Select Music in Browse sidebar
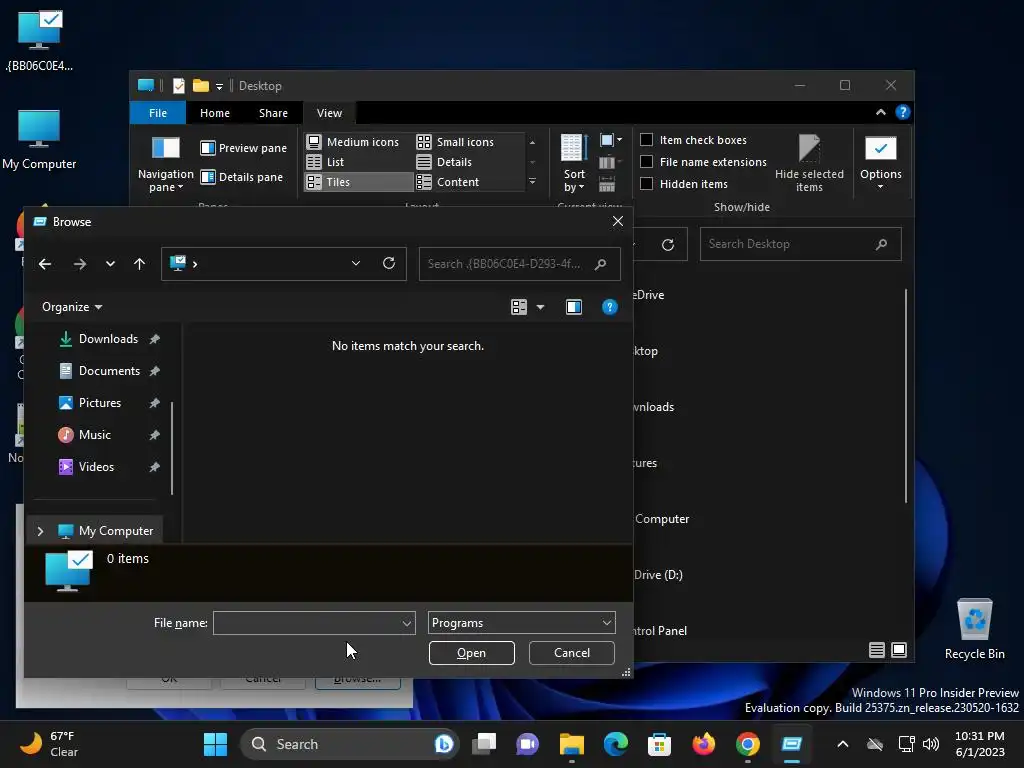 (94, 435)
